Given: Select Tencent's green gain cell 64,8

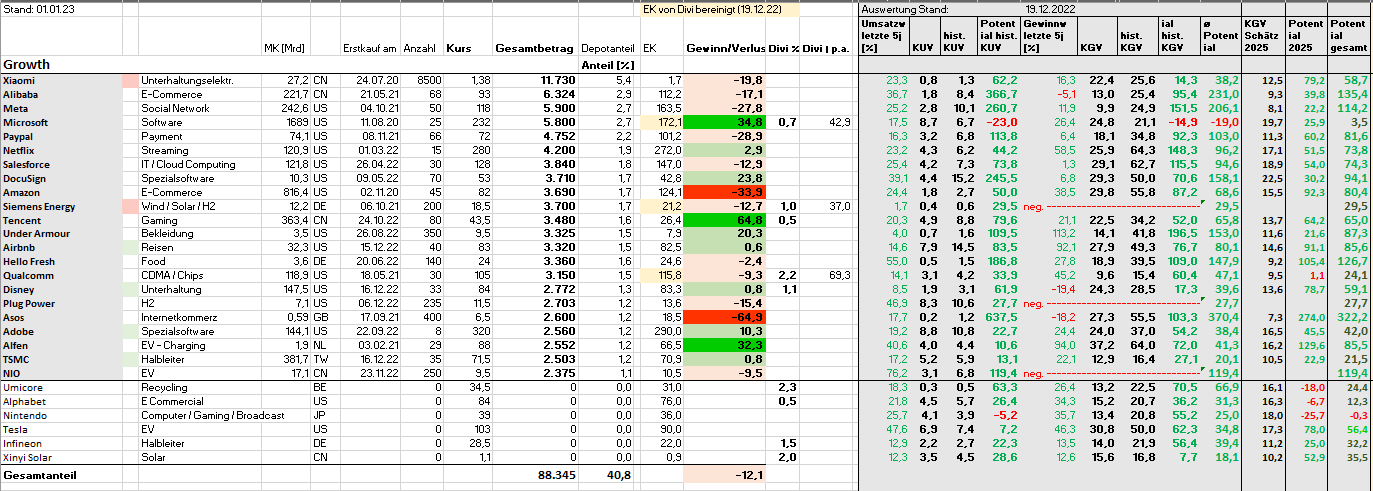Looking at the screenshot, I should [724, 220].
